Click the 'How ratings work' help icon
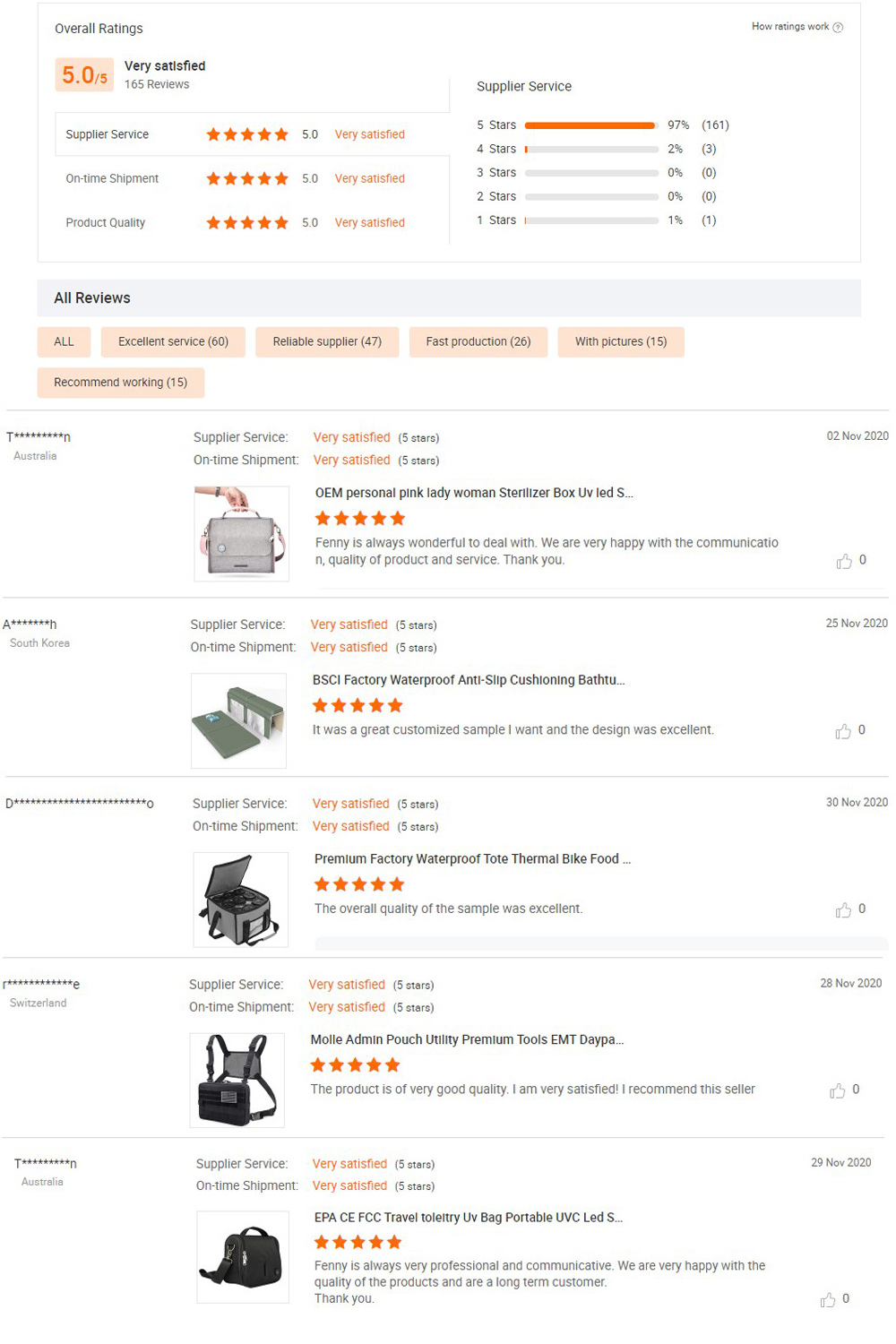Screen dimensions: 896x1344 tap(838, 27)
